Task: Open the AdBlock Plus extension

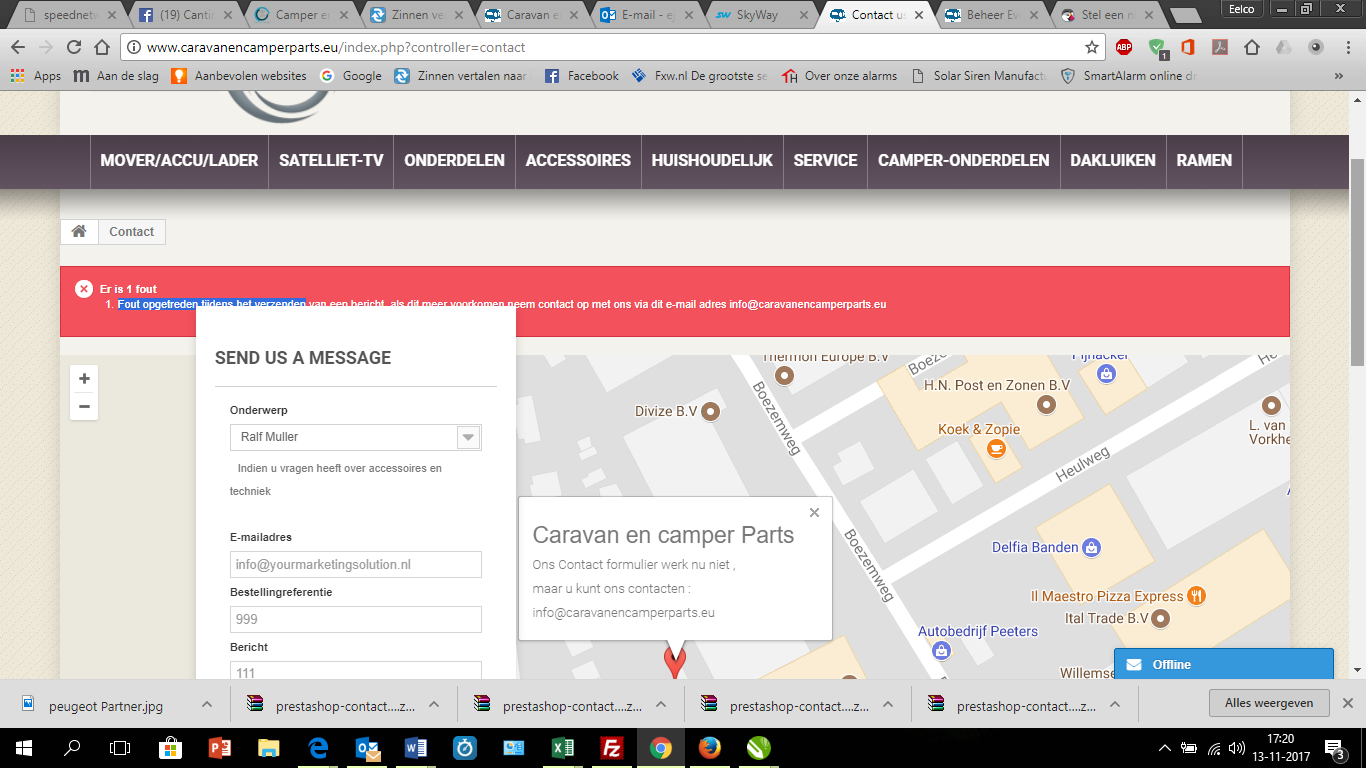Action: [1124, 47]
